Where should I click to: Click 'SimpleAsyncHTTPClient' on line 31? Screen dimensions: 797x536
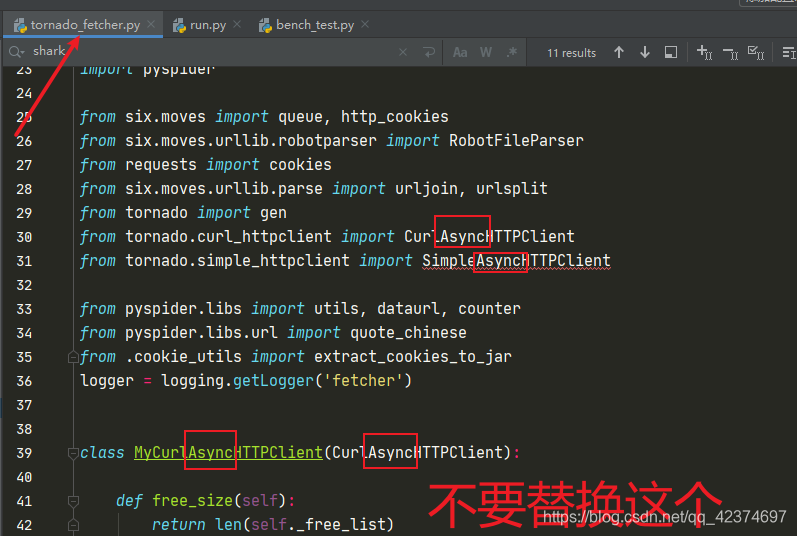(516, 261)
